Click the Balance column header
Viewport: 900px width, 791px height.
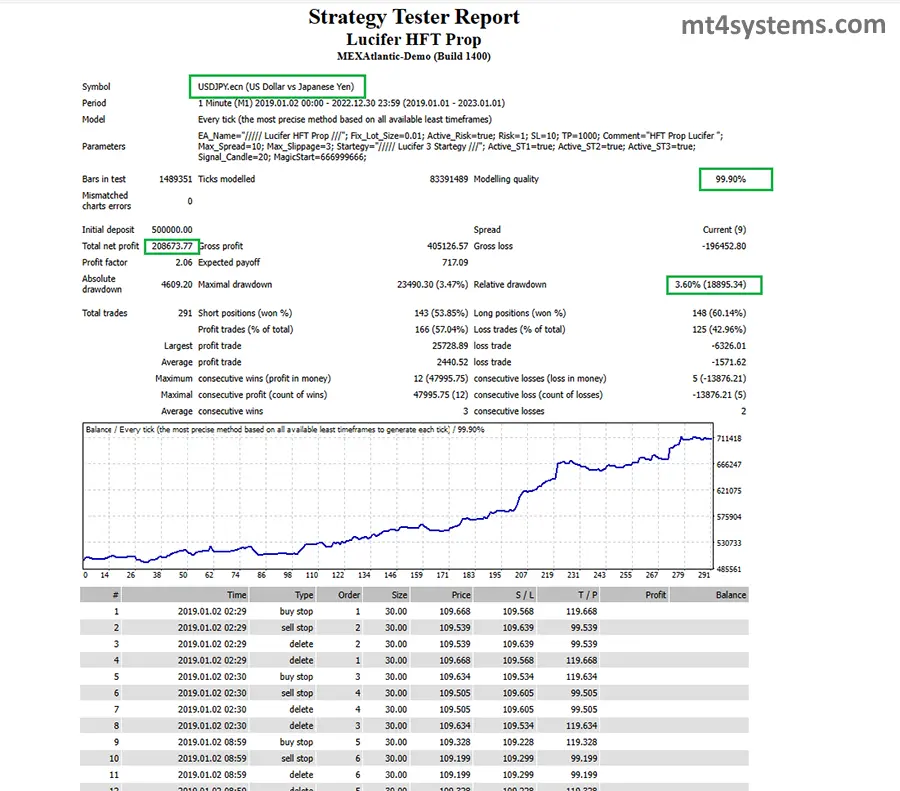pyautogui.click(x=730, y=594)
